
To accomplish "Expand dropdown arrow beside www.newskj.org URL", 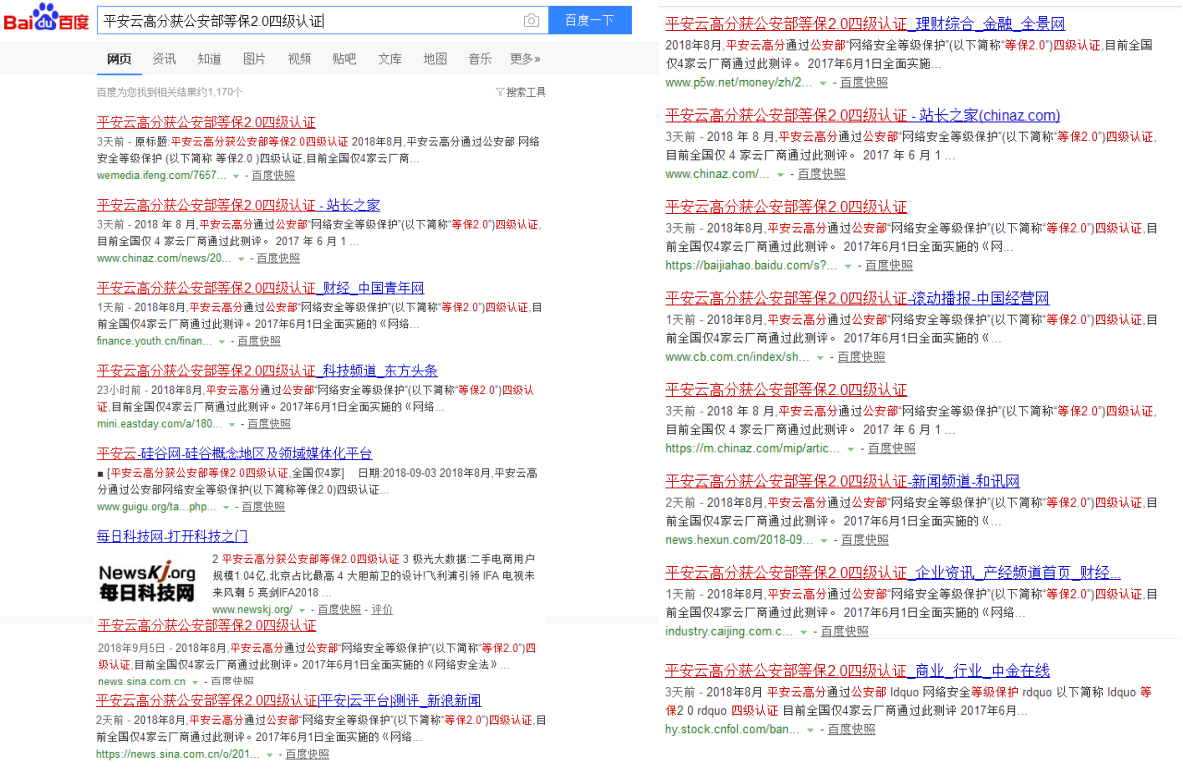I will [303, 611].
